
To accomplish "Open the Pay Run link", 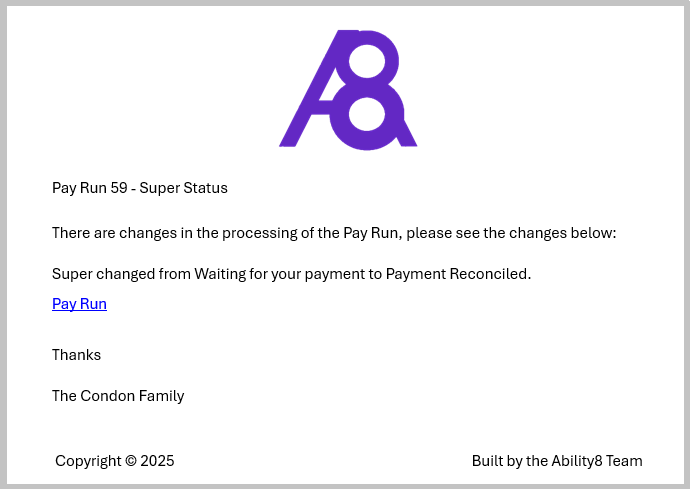I will [79, 304].
